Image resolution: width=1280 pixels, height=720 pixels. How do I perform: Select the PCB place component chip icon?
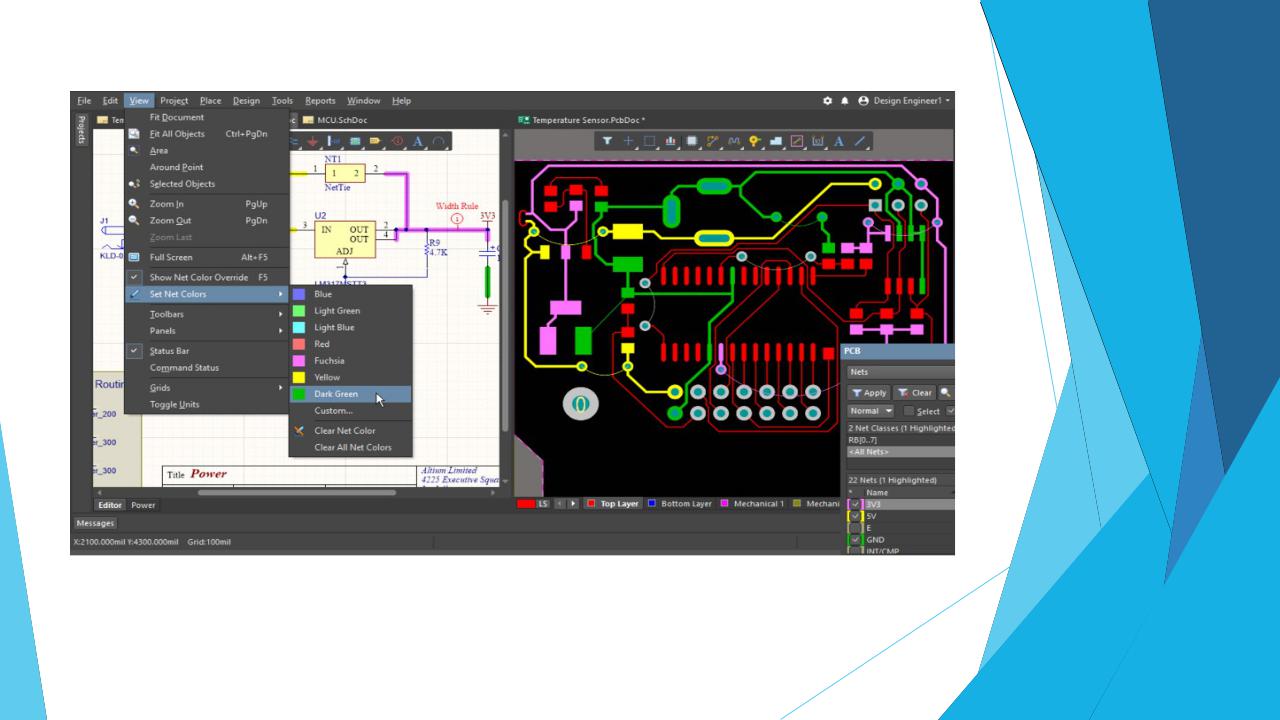click(692, 141)
